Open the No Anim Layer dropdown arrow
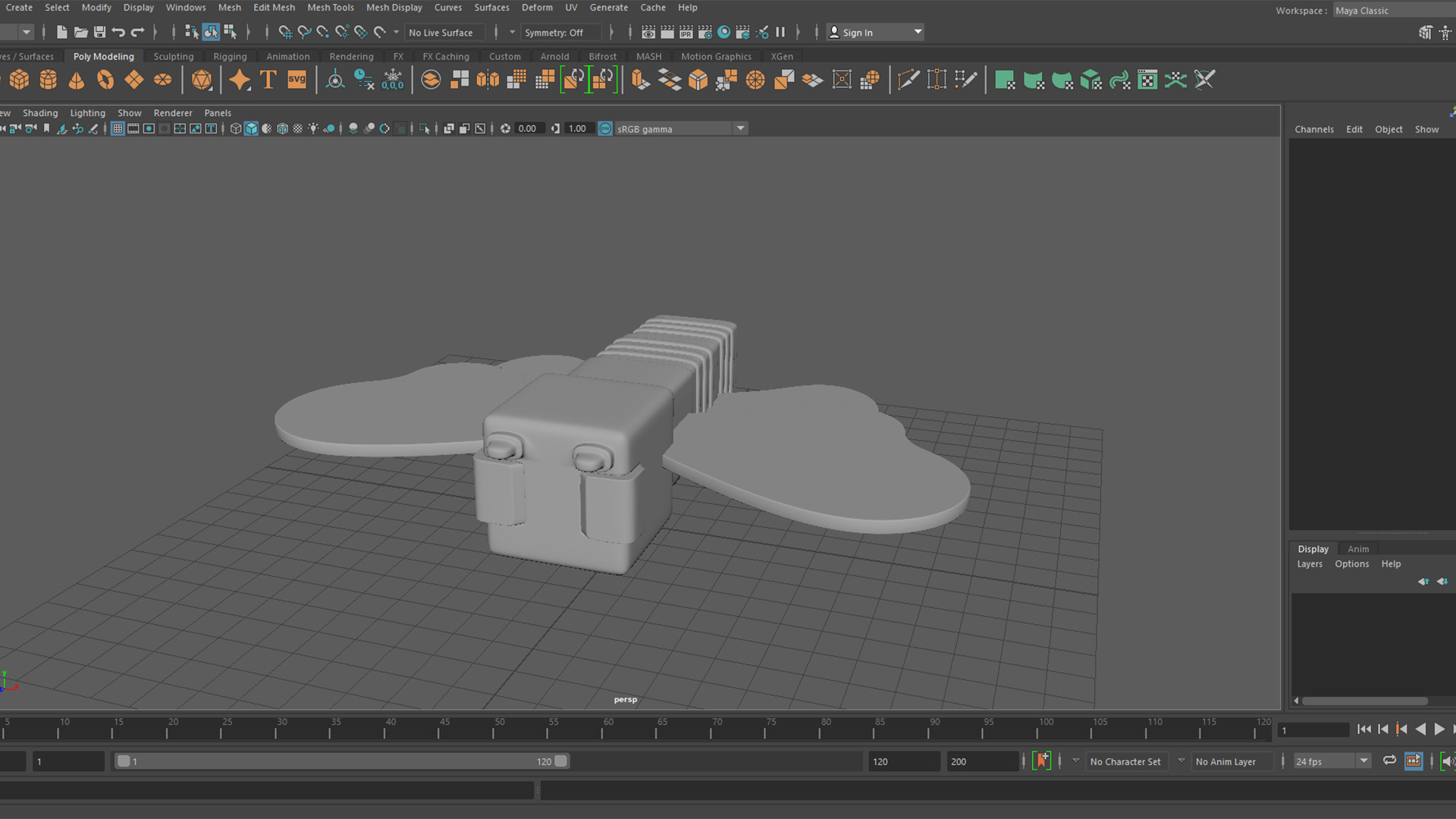The image size is (1456, 819). 1181,761
